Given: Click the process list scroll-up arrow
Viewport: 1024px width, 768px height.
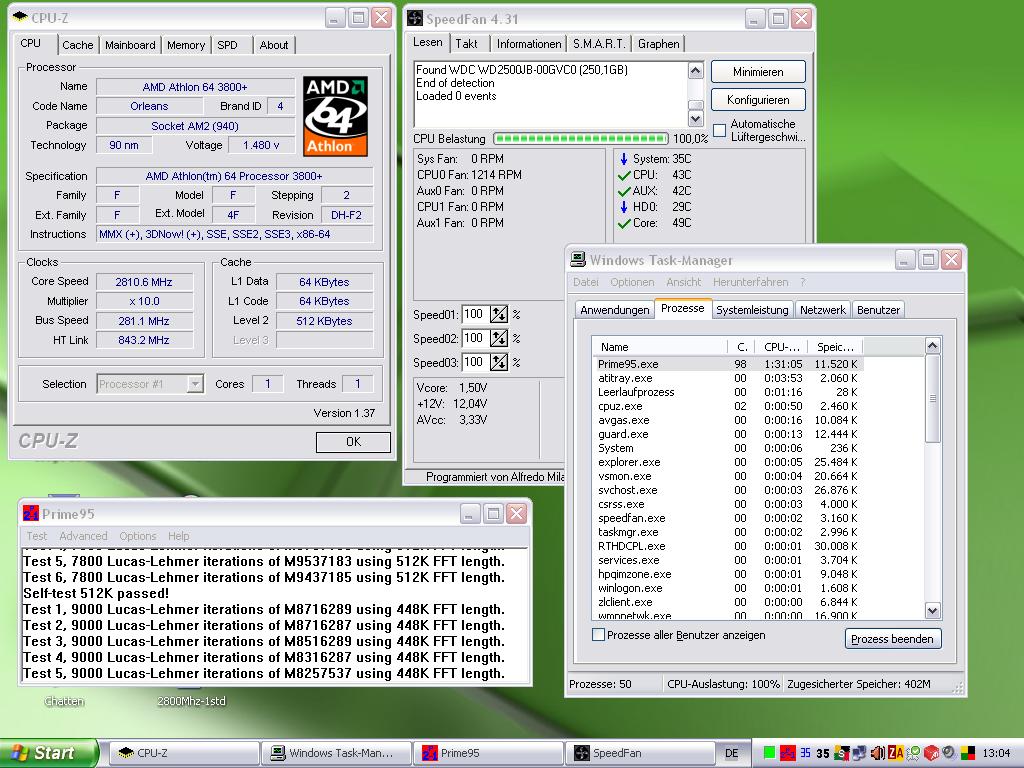Looking at the screenshot, I should tap(933, 345).
